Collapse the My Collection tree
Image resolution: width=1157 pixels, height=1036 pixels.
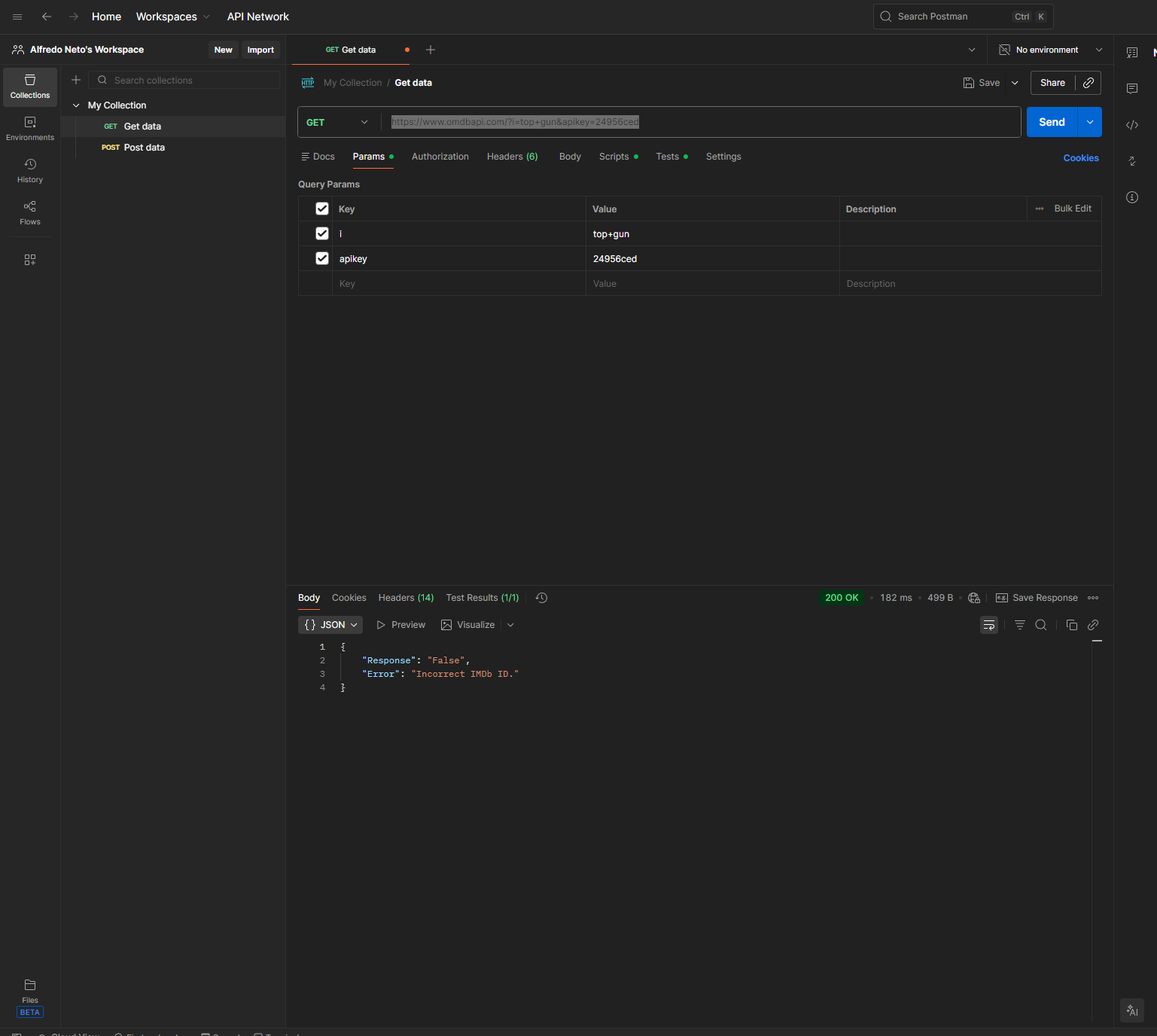tap(76, 105)
